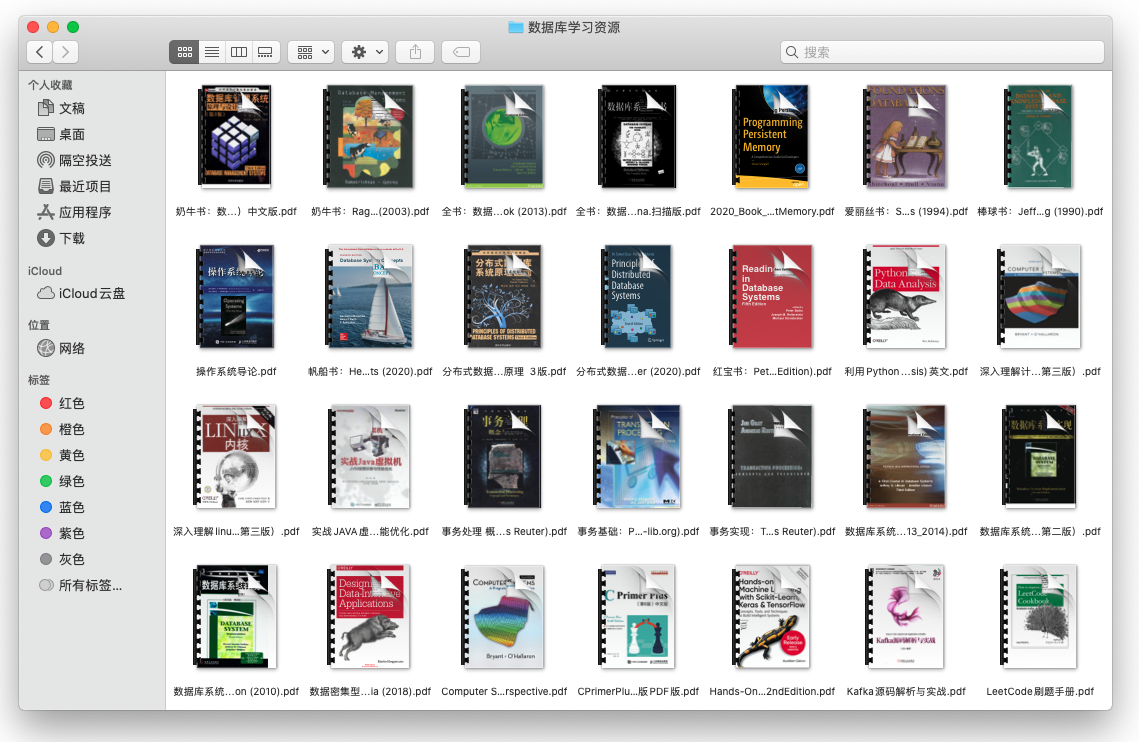Switch to column view mode

(x=238, y=52)
